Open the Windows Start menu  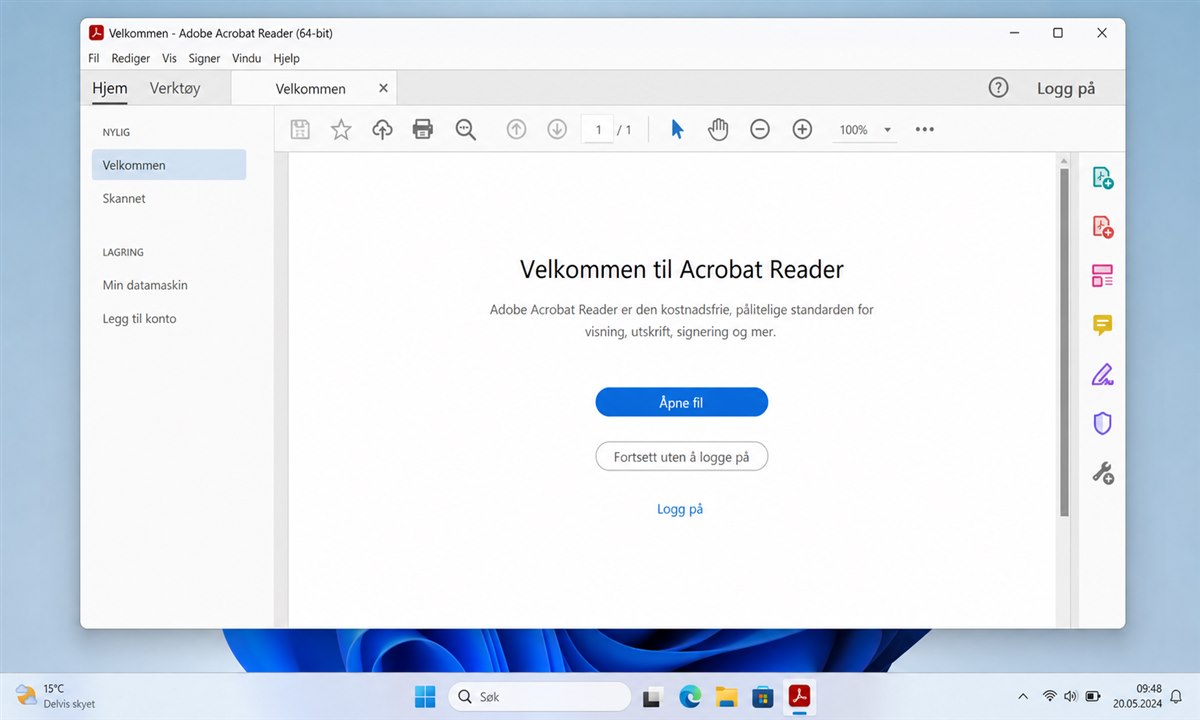425,696
